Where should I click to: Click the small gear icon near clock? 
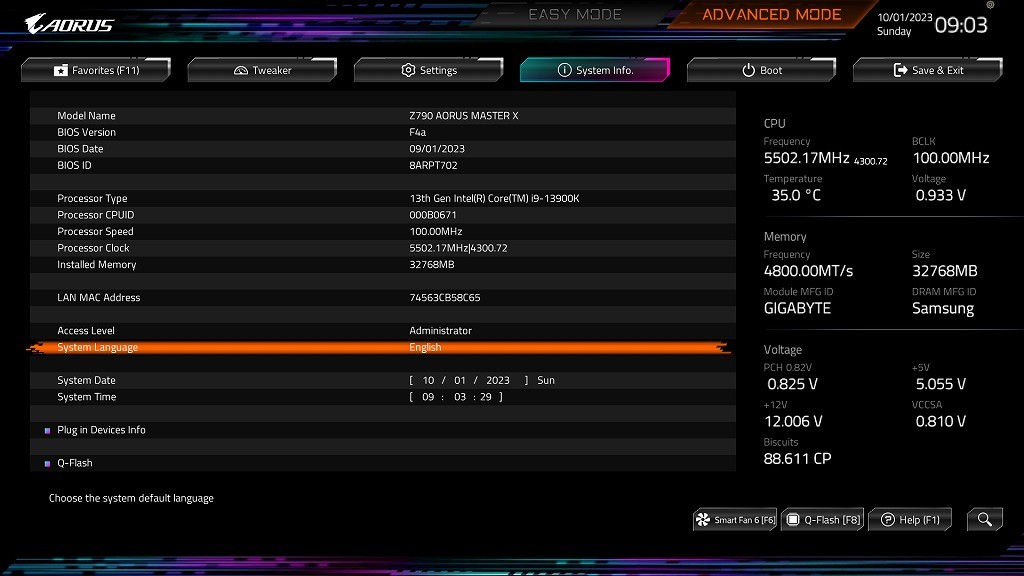[x=990, y=5]
